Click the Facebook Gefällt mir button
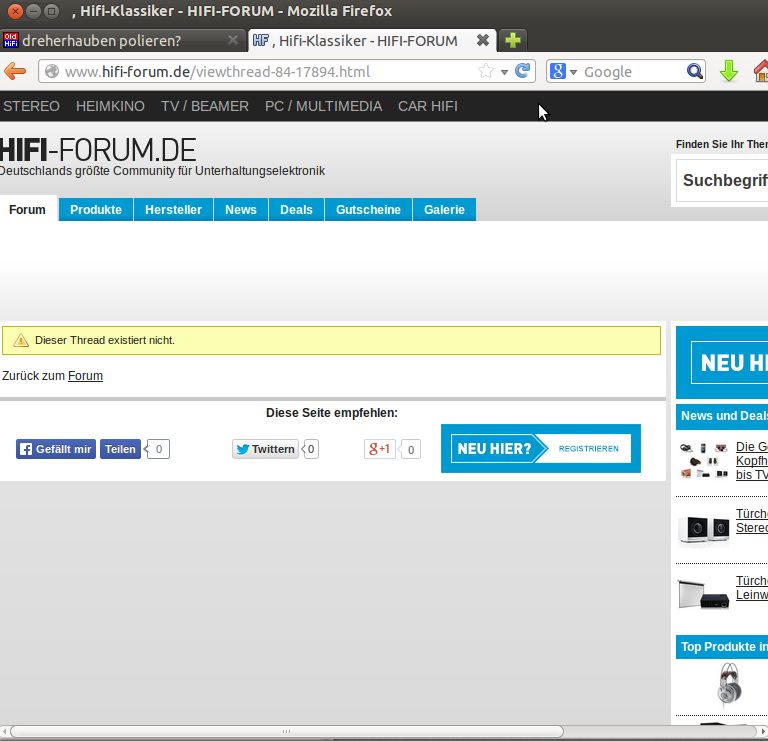The image size is (768, 741). coord(56,449)
